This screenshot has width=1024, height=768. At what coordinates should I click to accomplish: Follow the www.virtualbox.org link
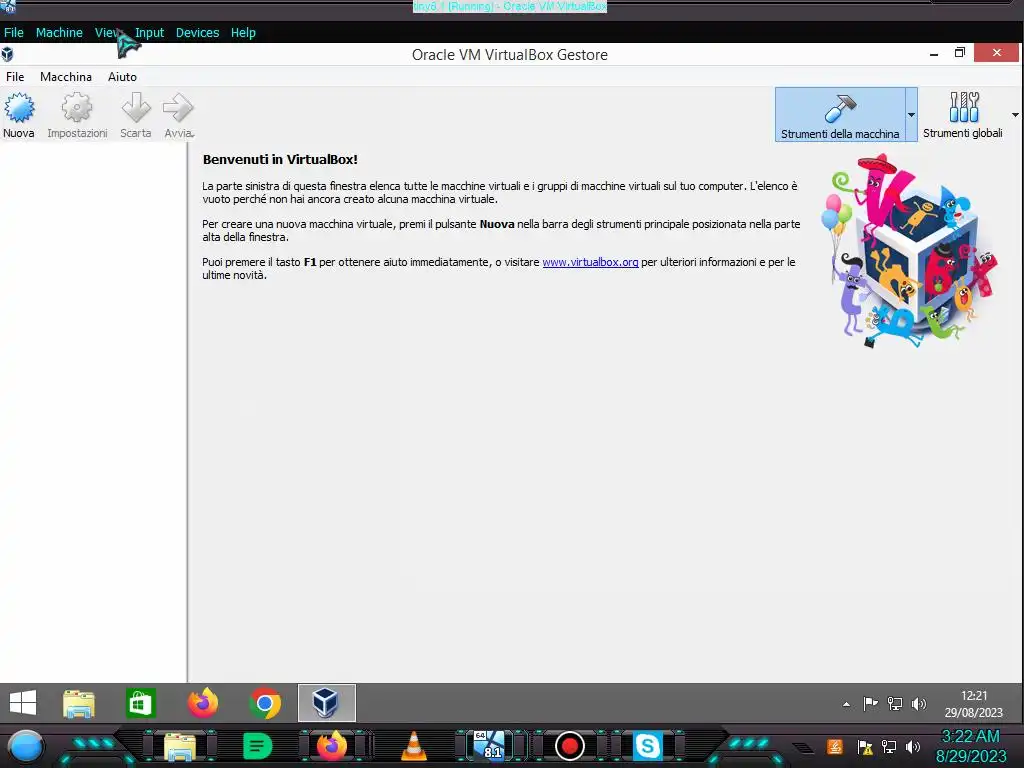[590, 262]
